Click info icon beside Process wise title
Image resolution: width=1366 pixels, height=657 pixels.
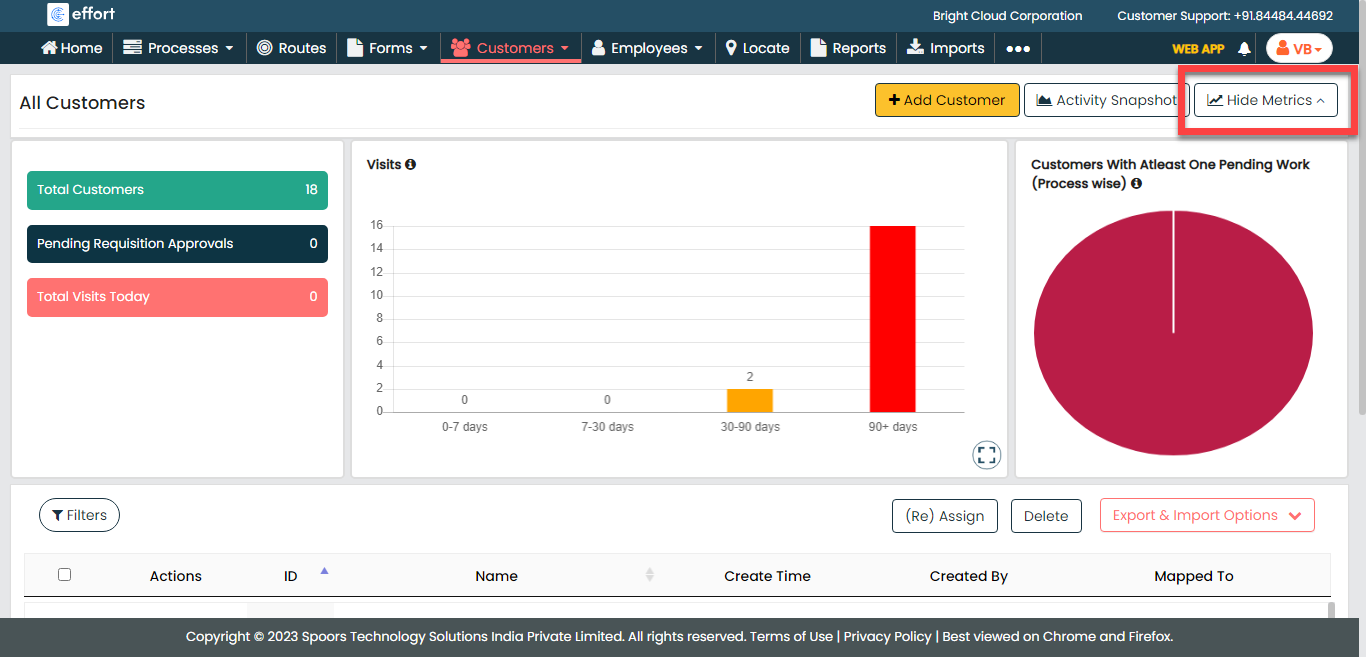click(x=1136, y=183)
